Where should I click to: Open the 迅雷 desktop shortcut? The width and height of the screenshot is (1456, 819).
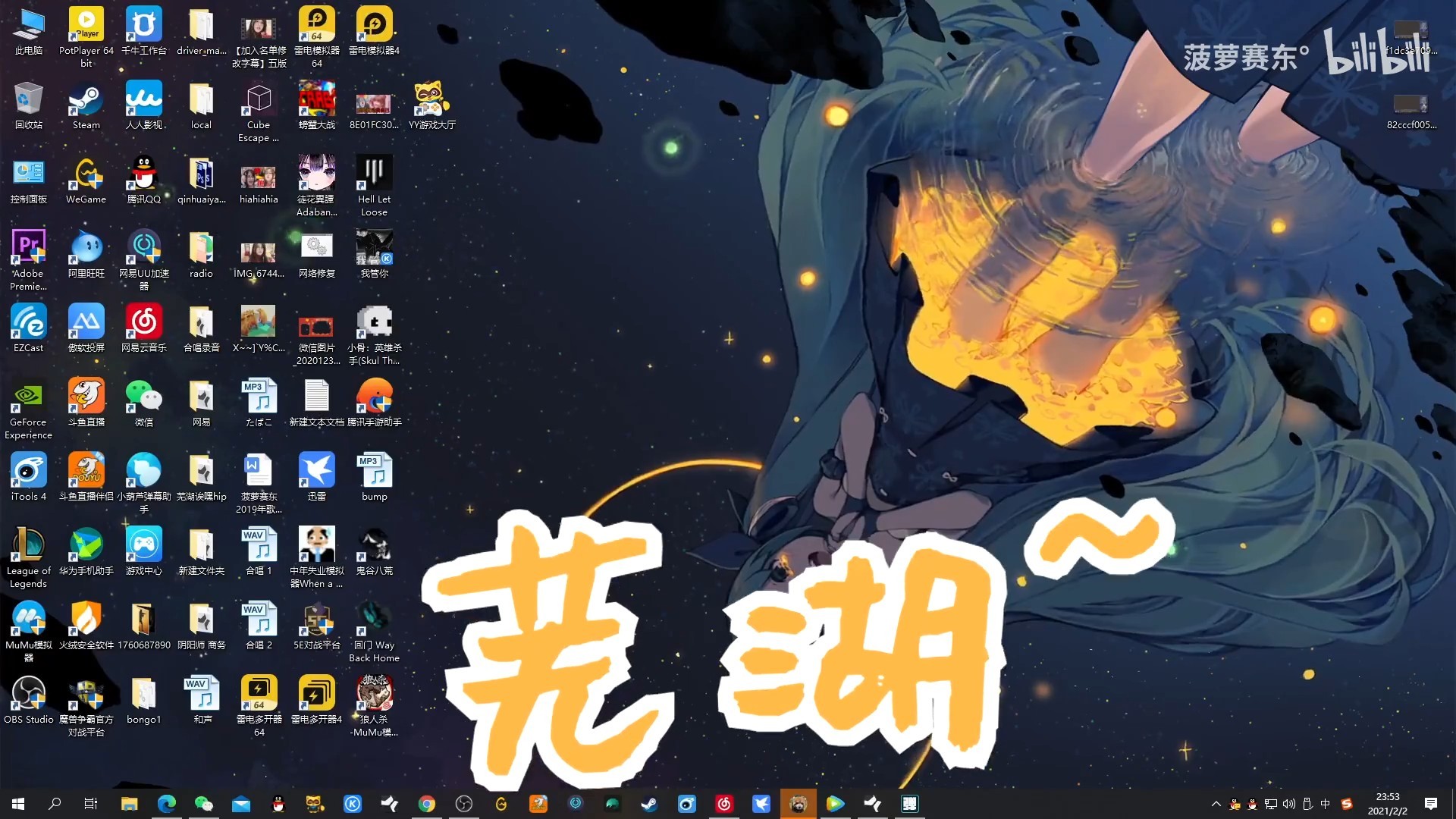(x=317, y=476)
